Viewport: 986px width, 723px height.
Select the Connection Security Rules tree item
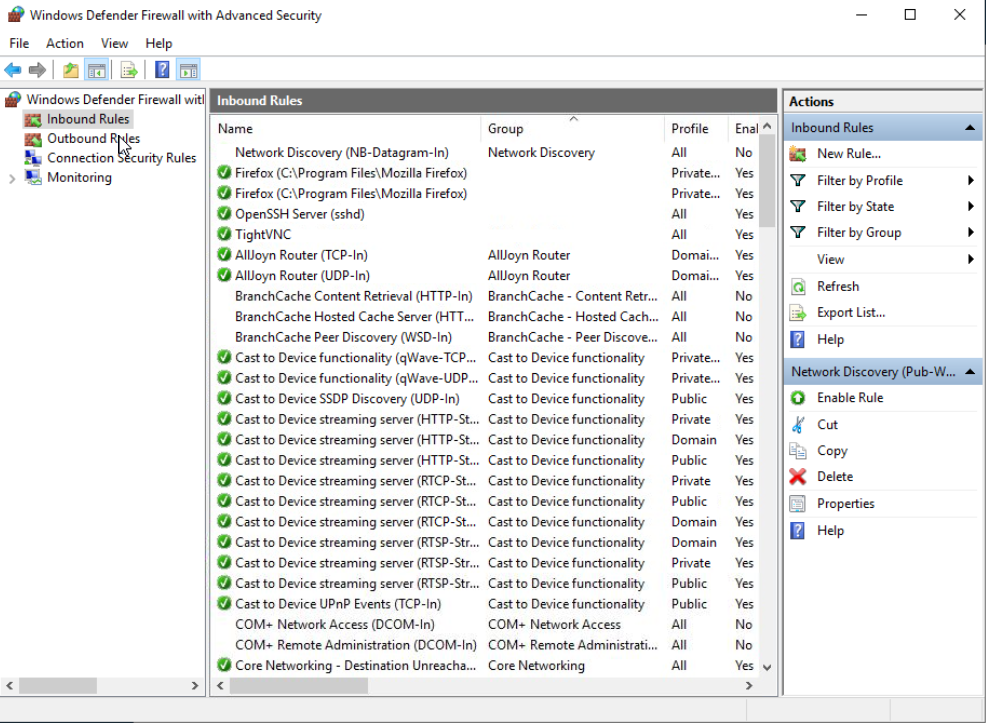(121, 158)
